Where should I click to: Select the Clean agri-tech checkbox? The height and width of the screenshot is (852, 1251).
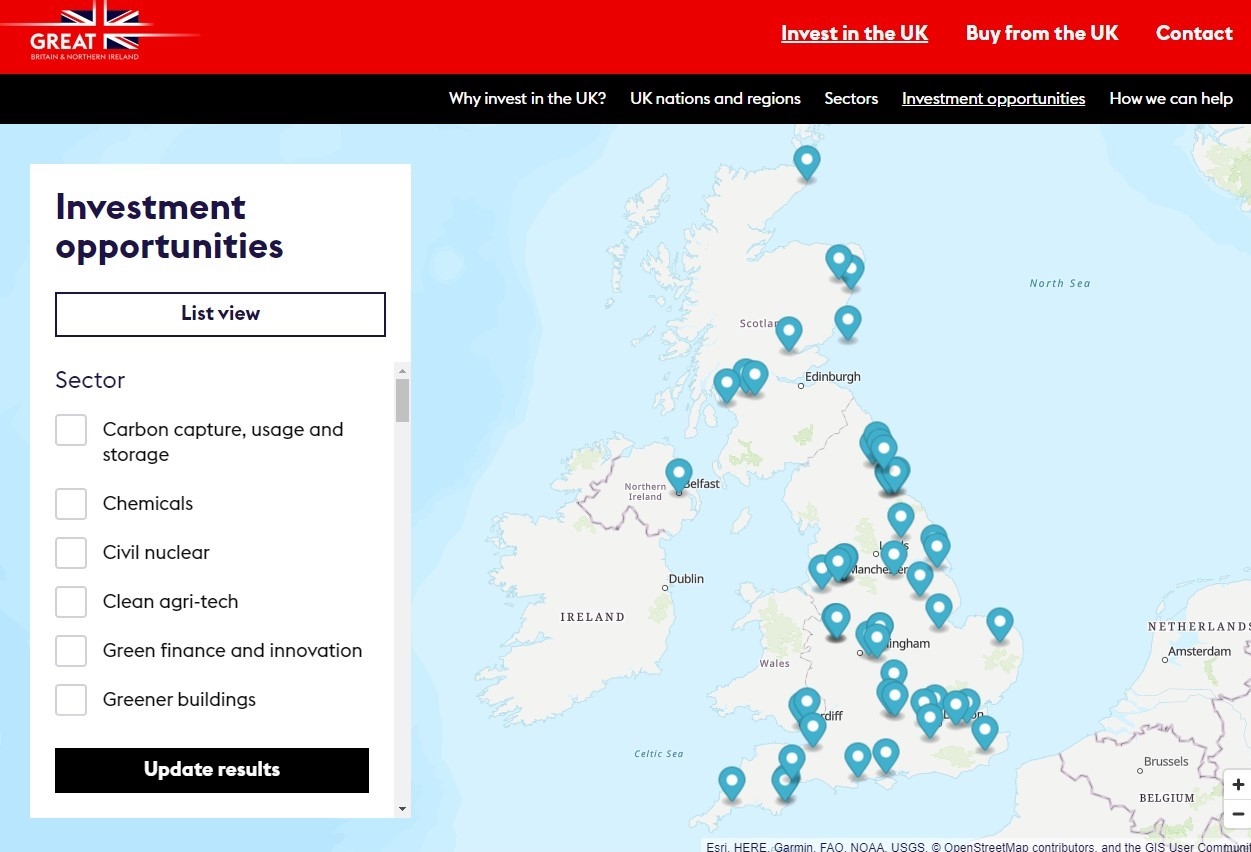tap(71, 602)
